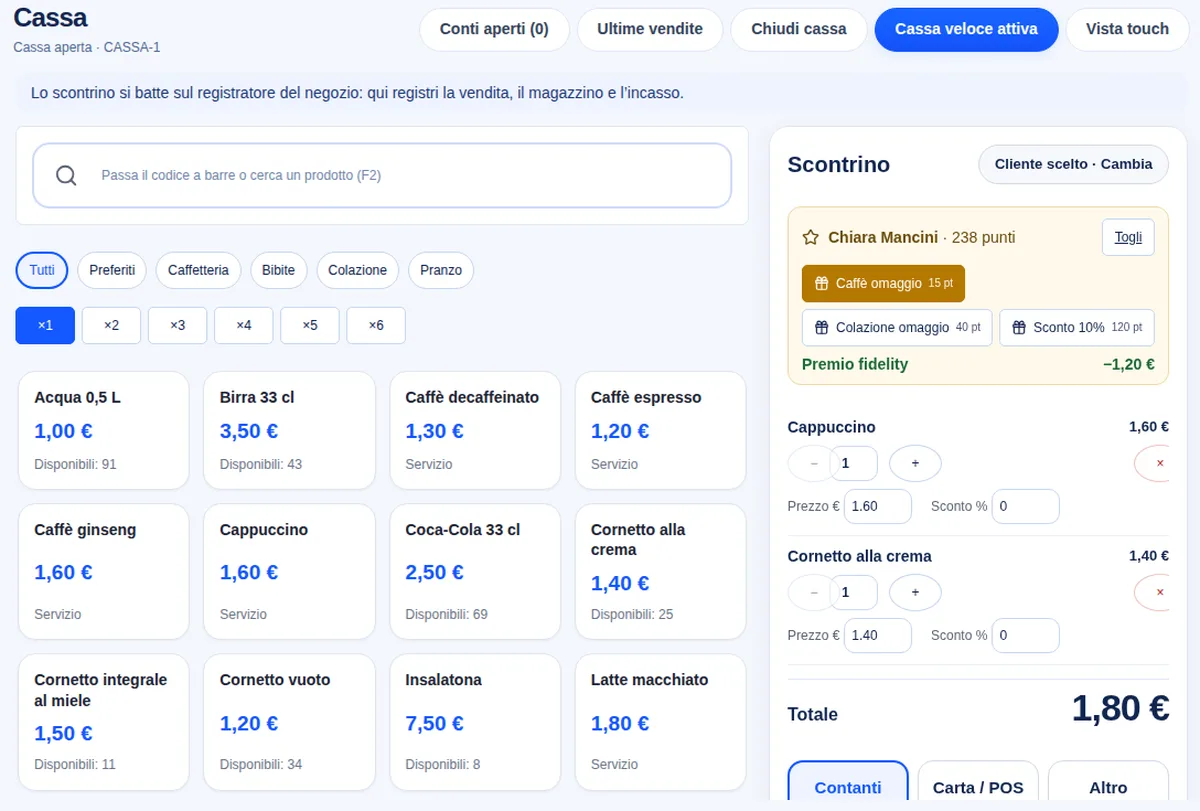Click the gift icon on Caffè omaggio
1200x811 pixels.
click(x=821, y=284)
